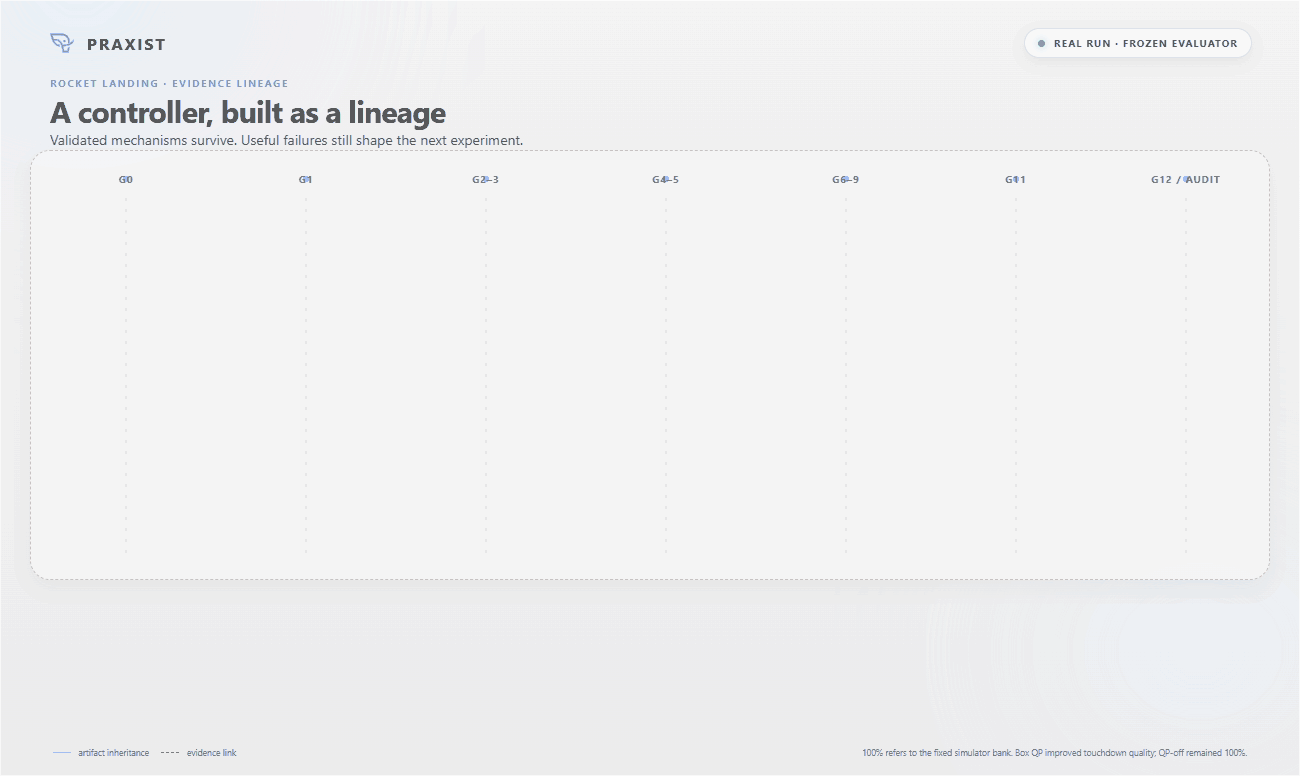Click the Real Run · Frozen Evaluator badge
The width and height of the screenshot is (1300, 776).
1138,43
